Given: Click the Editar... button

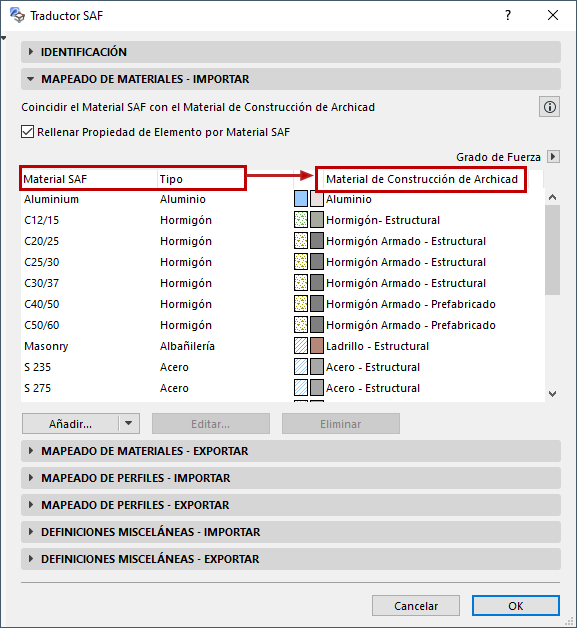Looking at the screenshot, I should pos(211,424).
